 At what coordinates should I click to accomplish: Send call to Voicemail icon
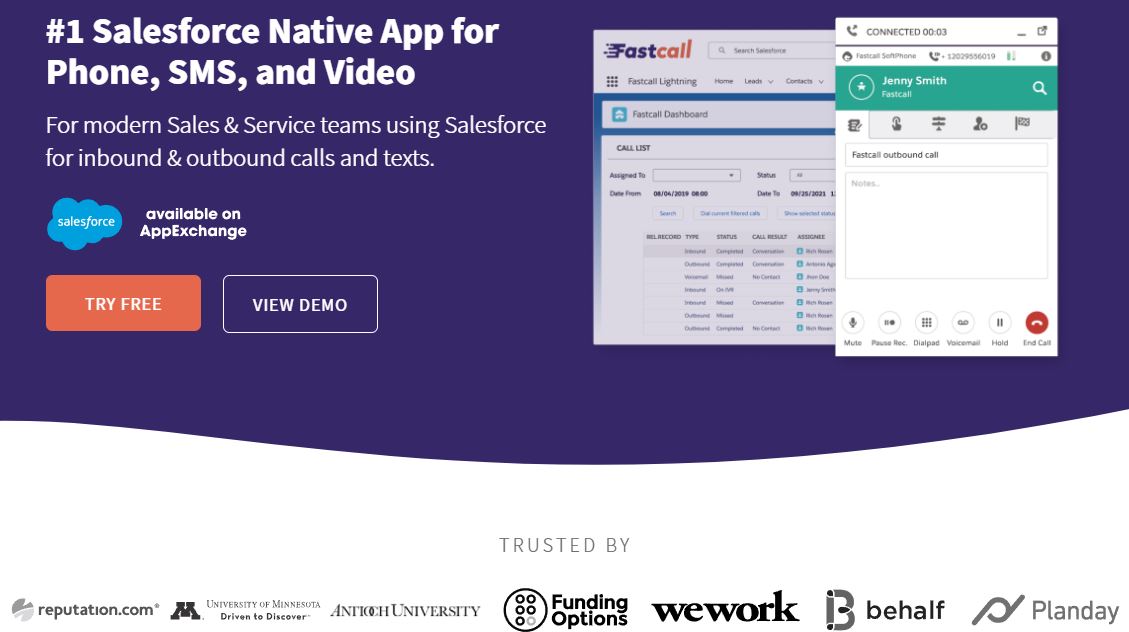[963, 322]
